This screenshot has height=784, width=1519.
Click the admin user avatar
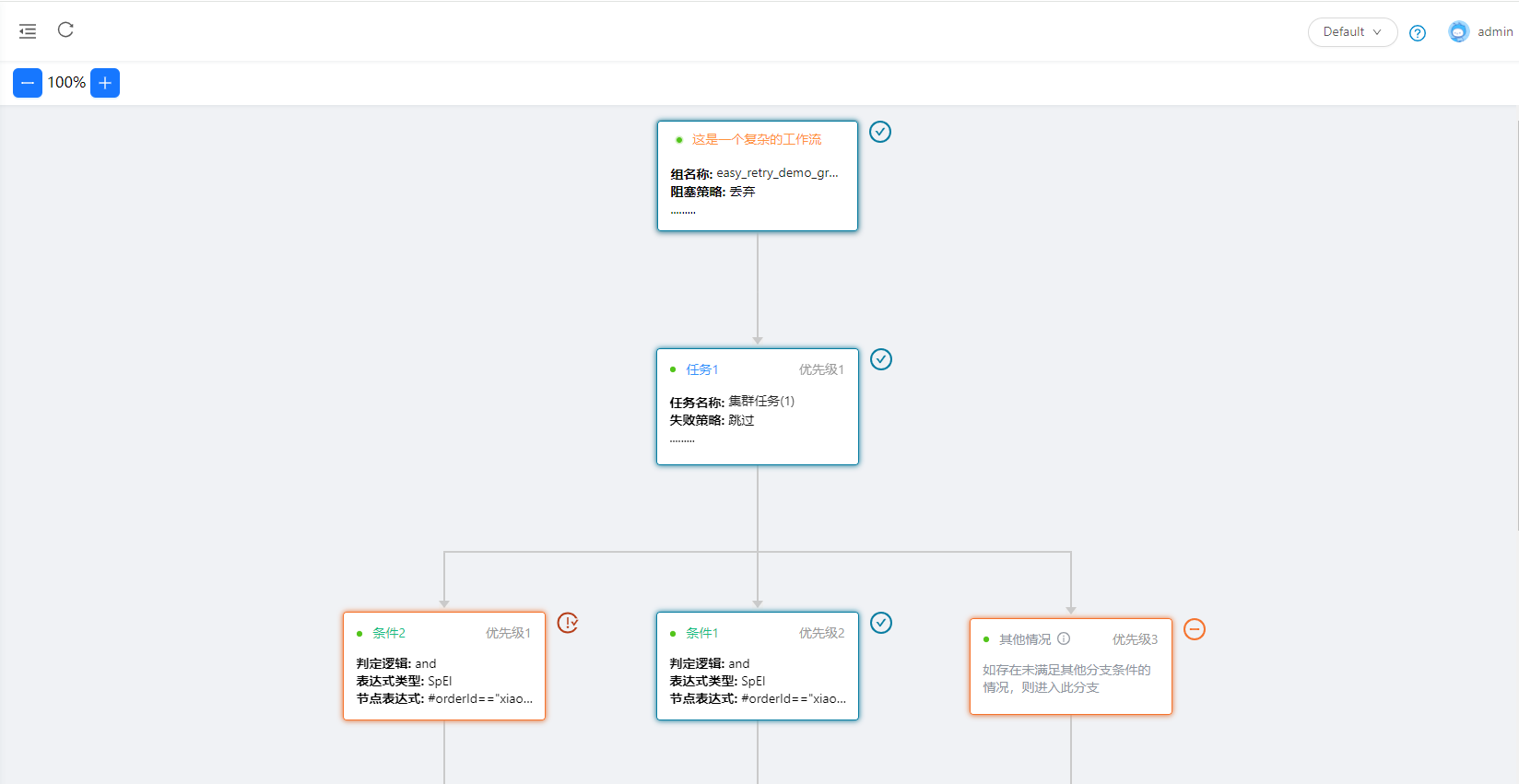[1458, 31]
